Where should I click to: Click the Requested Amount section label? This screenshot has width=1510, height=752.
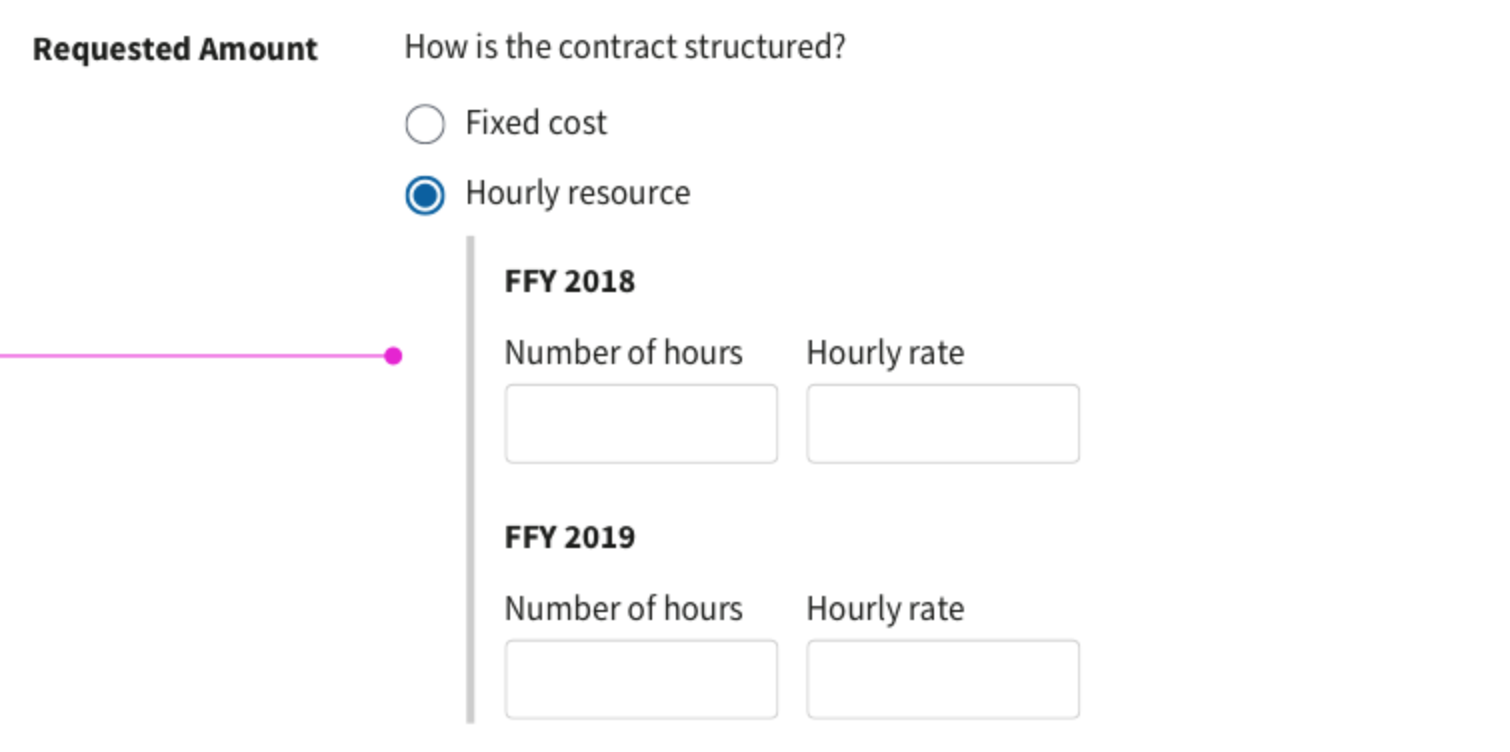(x=174, y=47)
